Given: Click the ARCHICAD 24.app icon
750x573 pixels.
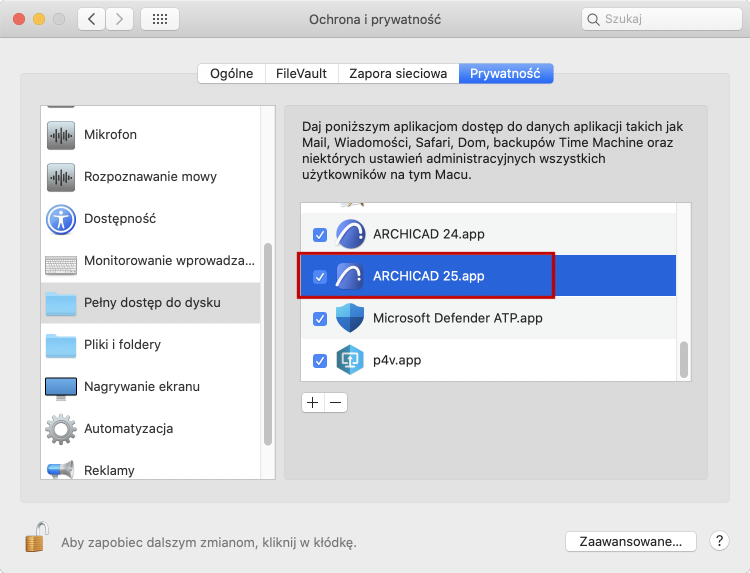Looking at the screenshot, I should tap(350, 234).
